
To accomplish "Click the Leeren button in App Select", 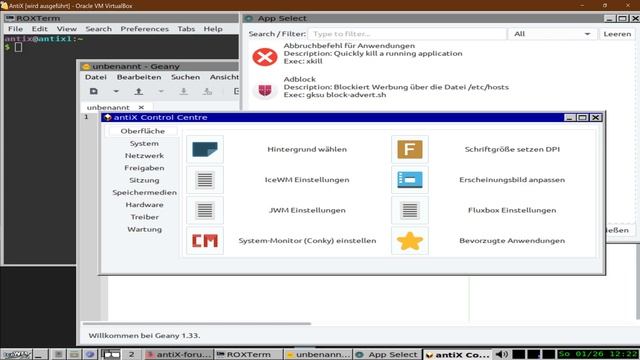I will (617, 34).
